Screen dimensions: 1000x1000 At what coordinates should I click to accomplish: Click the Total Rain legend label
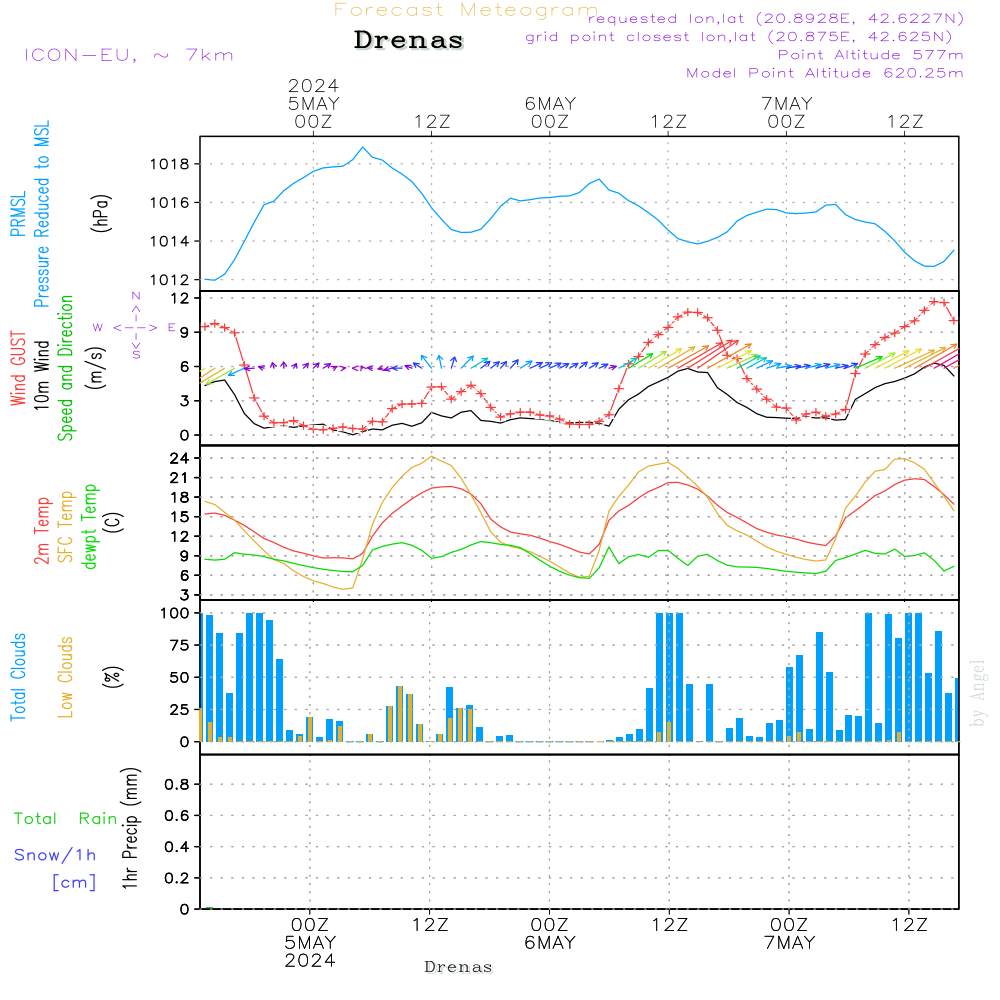[66, 819]
